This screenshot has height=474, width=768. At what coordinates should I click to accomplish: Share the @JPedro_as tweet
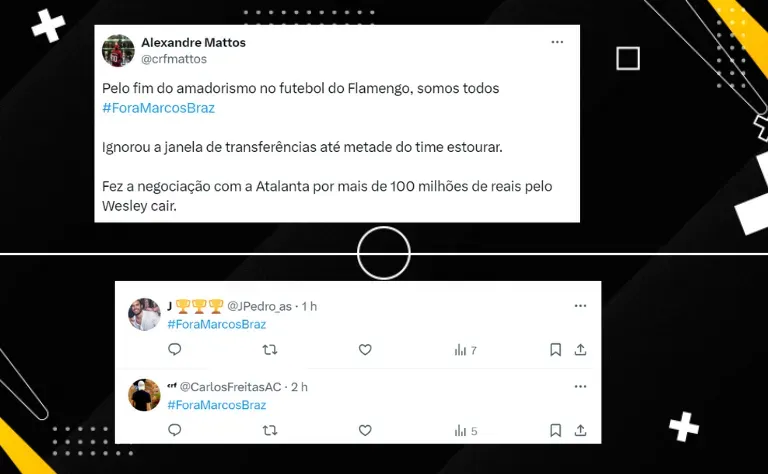[x=580, y=349]
